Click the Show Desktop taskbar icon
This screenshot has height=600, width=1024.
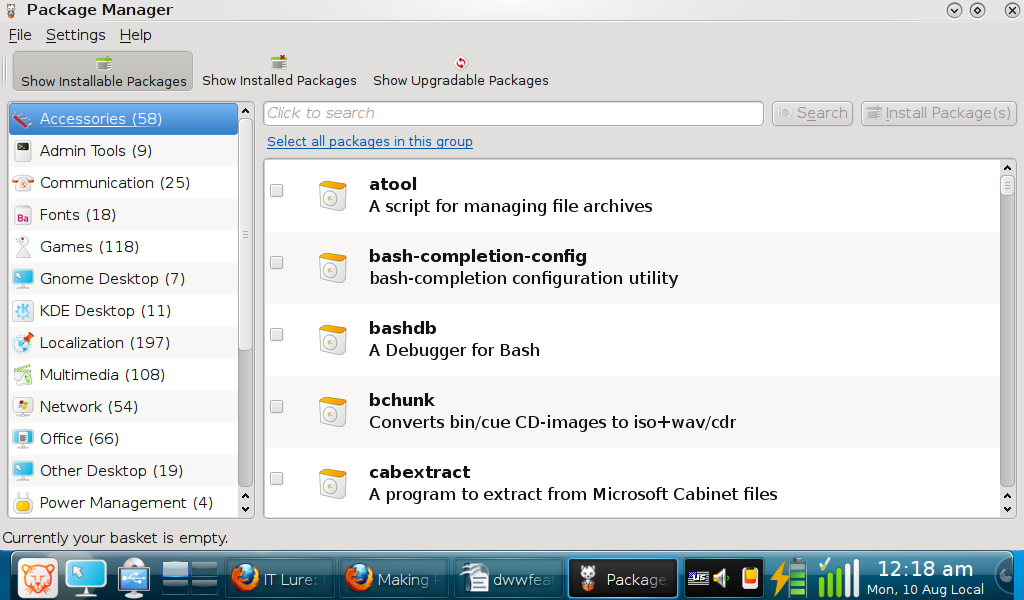point(86,578)
